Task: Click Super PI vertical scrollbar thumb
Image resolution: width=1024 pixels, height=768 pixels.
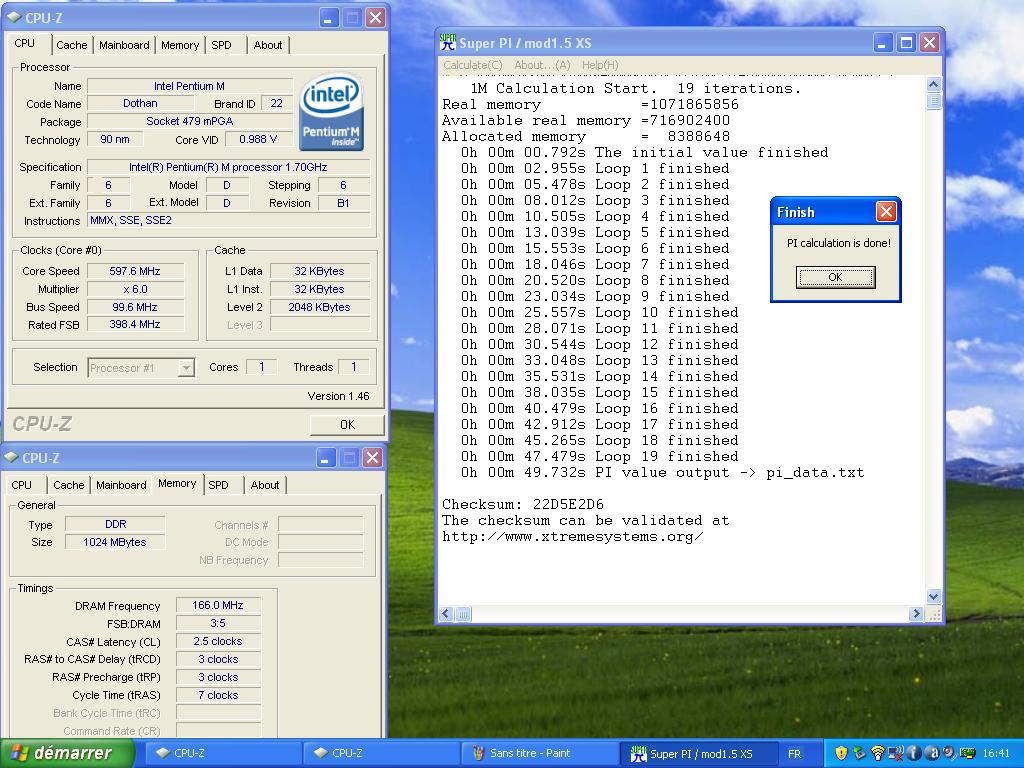Action: [x=934, y=101]
